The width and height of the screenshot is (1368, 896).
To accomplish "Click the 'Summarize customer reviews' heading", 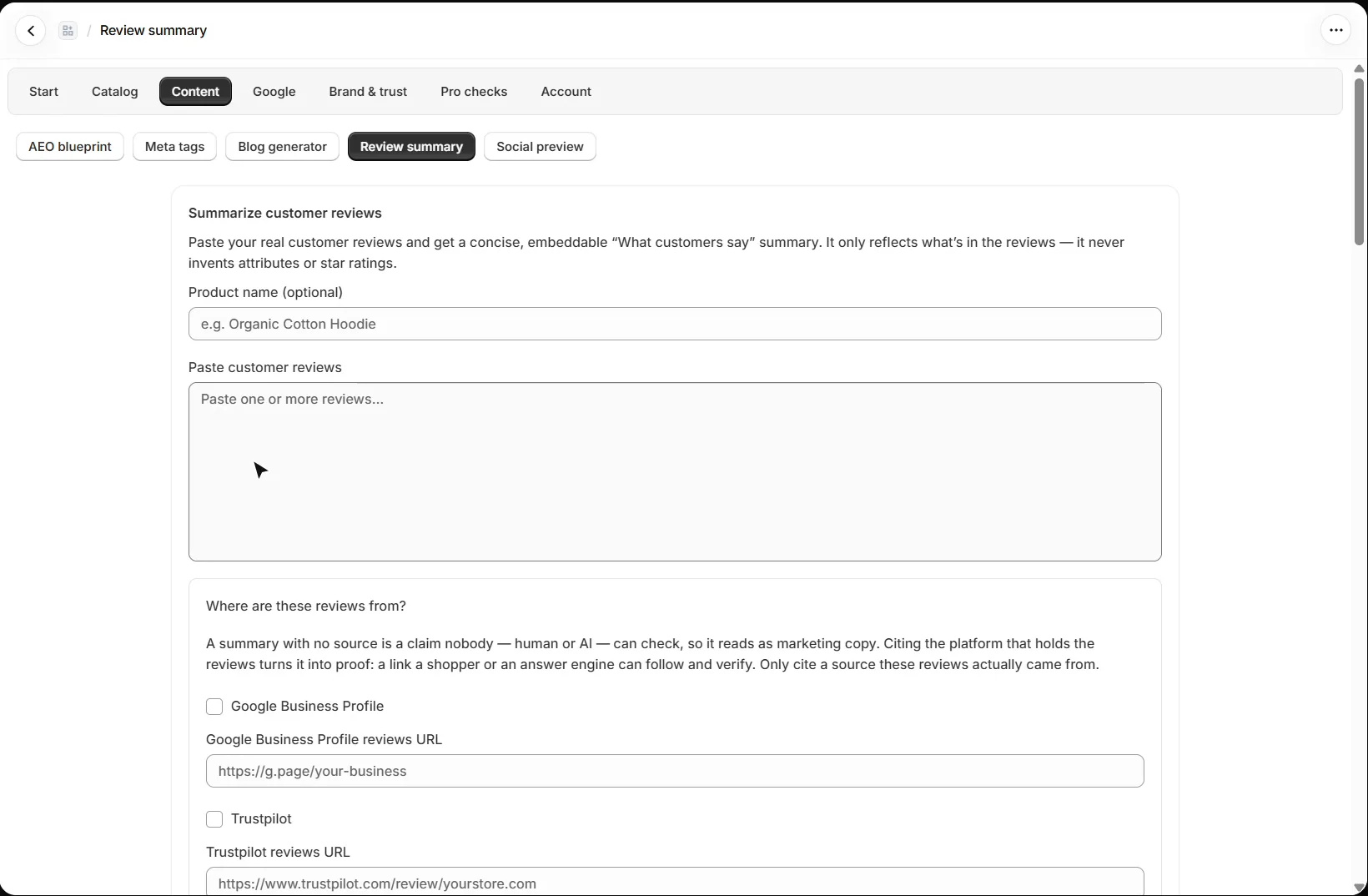I will pyautogui.click(x=285, y=214).
